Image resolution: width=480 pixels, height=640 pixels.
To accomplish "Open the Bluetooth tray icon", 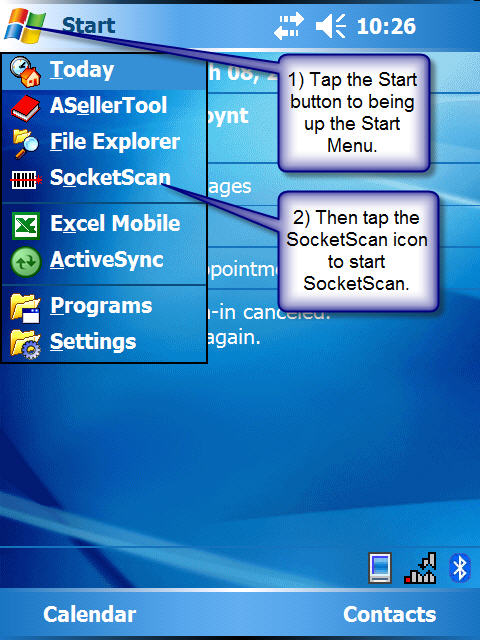I will point(460,568).
